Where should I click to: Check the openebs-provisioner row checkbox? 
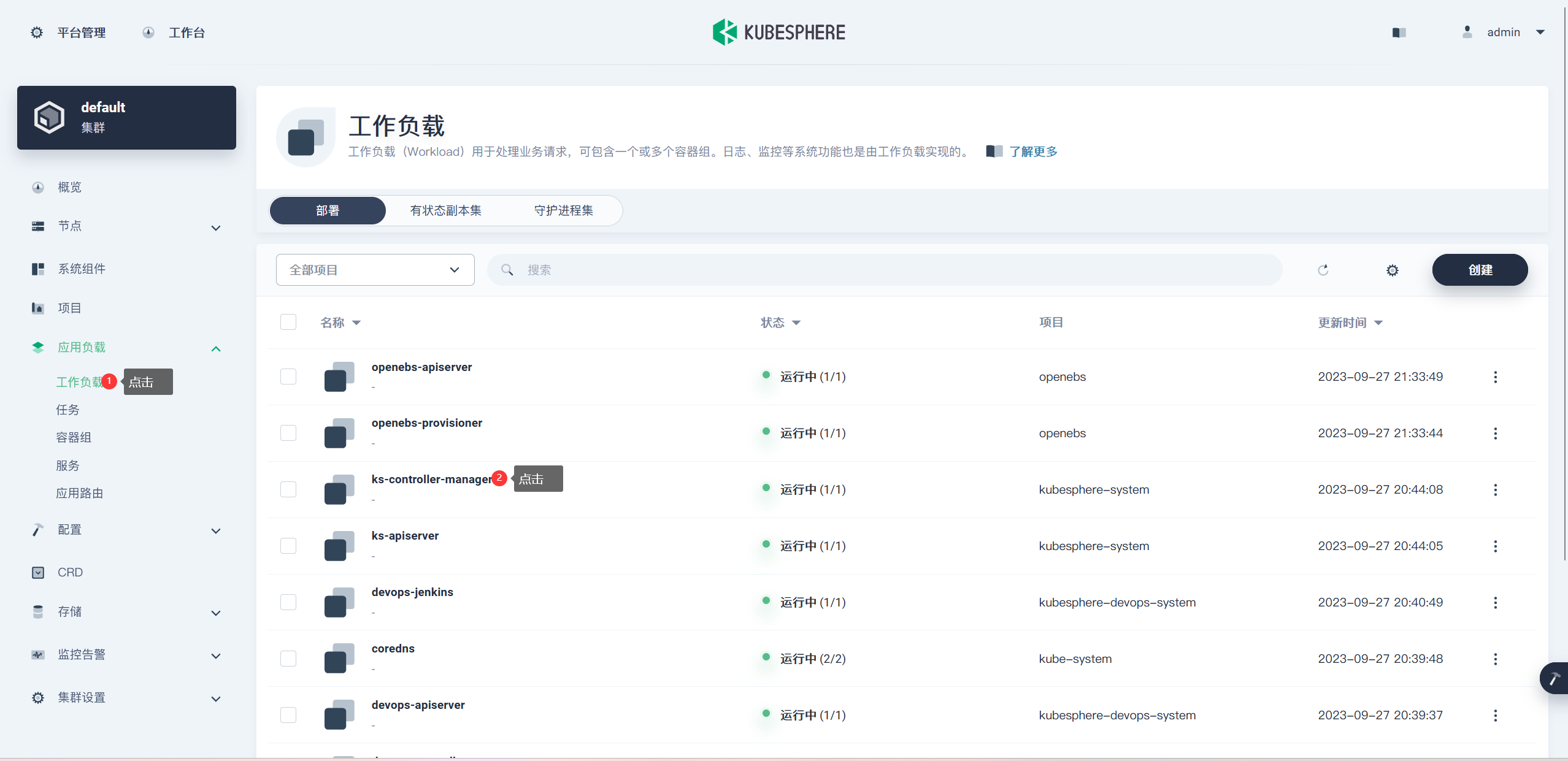point(288,433)
